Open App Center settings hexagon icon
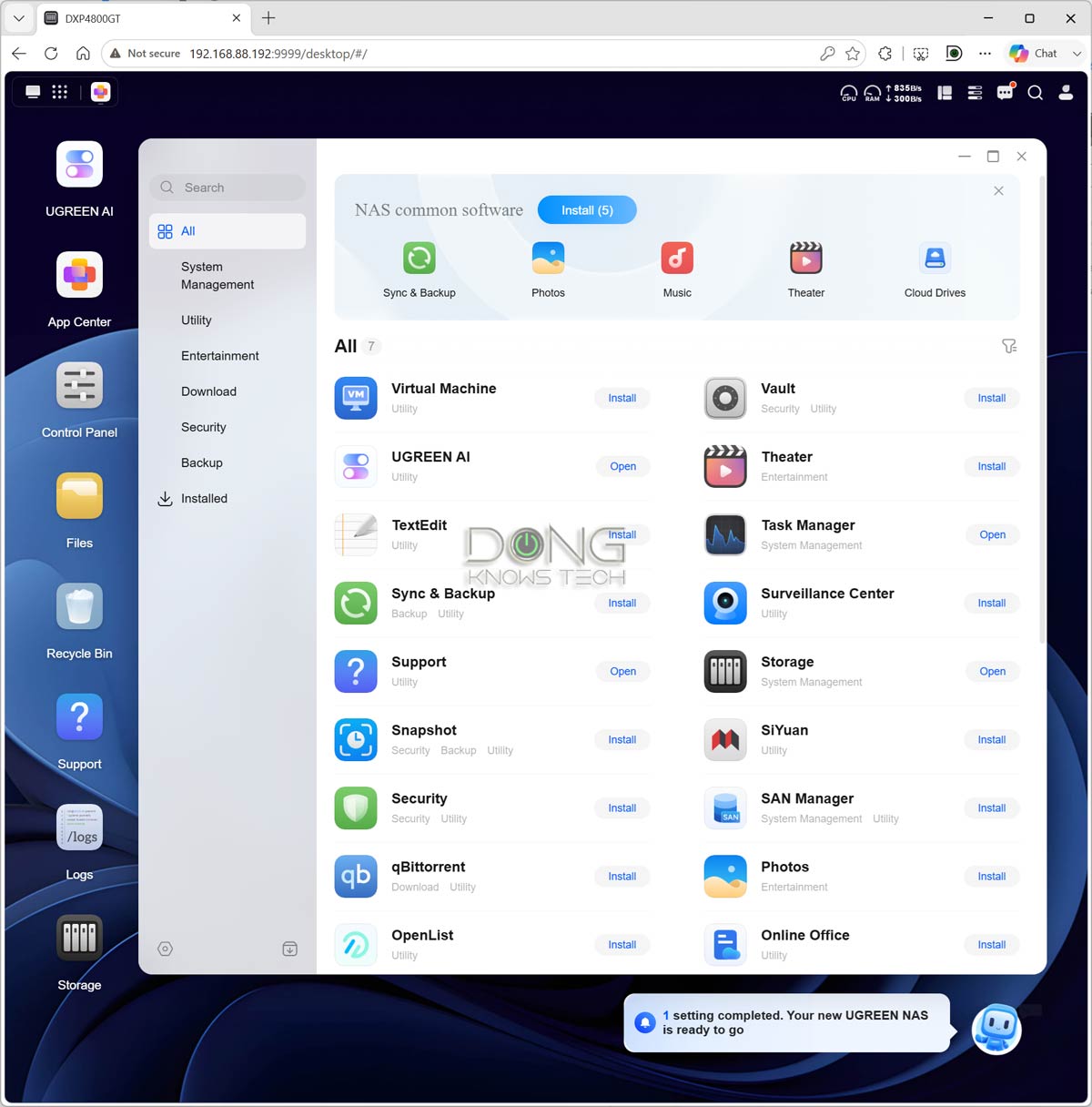Image resolution: width=1092 pixels, height=1107 pixels. pyautogui.click(x=165, y=949)
